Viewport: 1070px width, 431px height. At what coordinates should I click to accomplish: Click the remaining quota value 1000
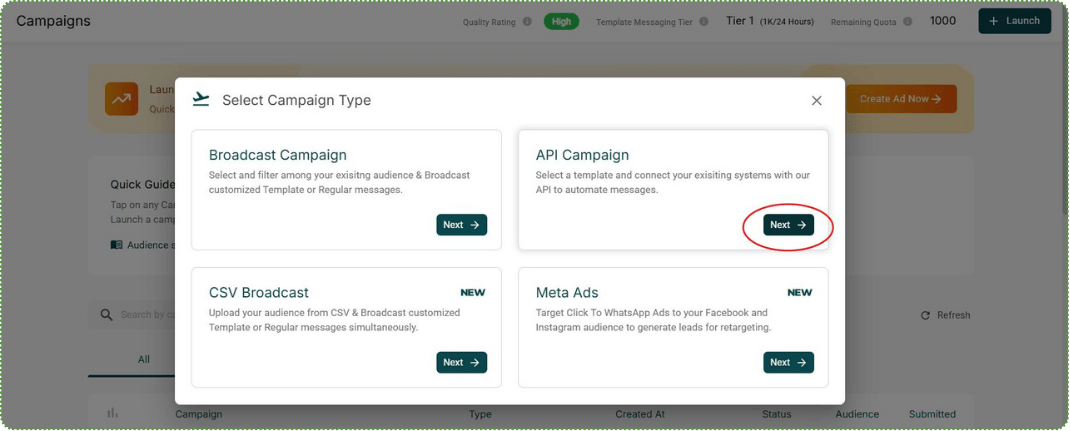(943, 21)
